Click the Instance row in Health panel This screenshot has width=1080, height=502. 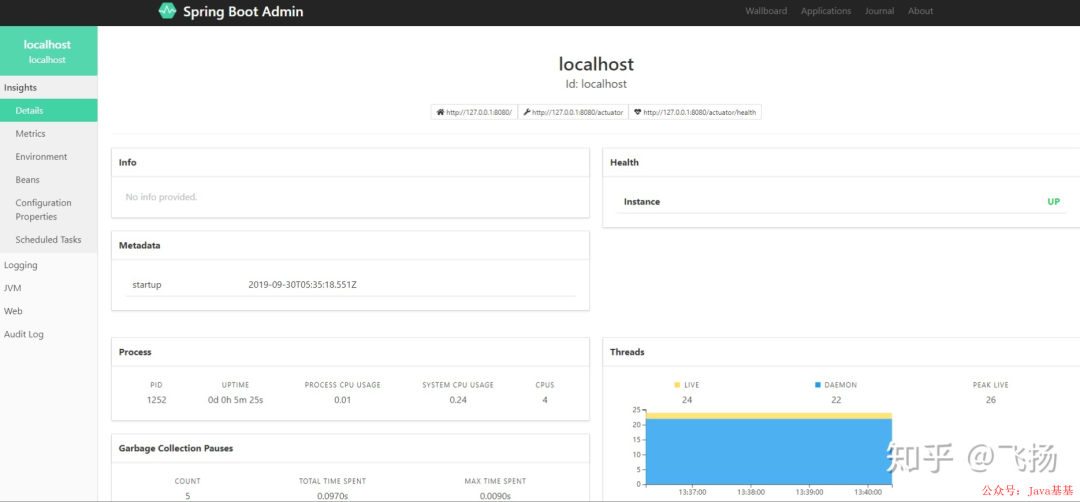(842, 202)
